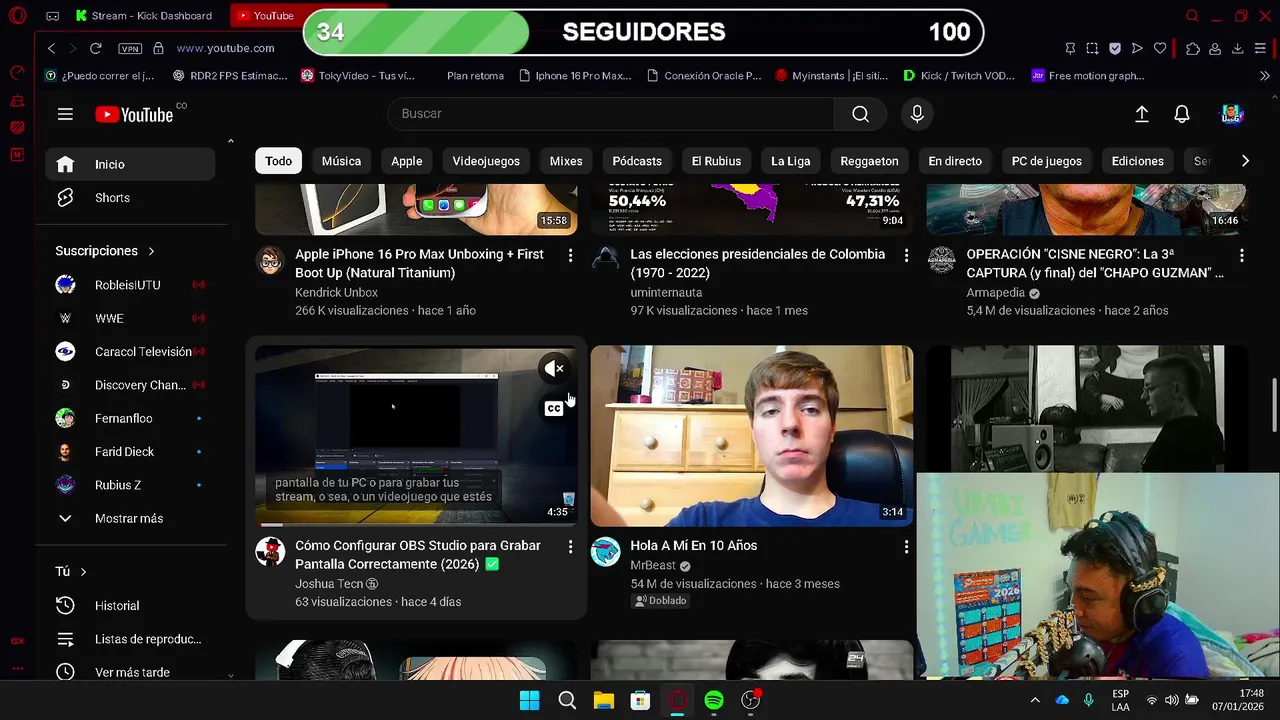Image resolution: width=1280 pixels, height=720 pixels.
Task: Click the search magnifier button
Action: click(860, 114)
